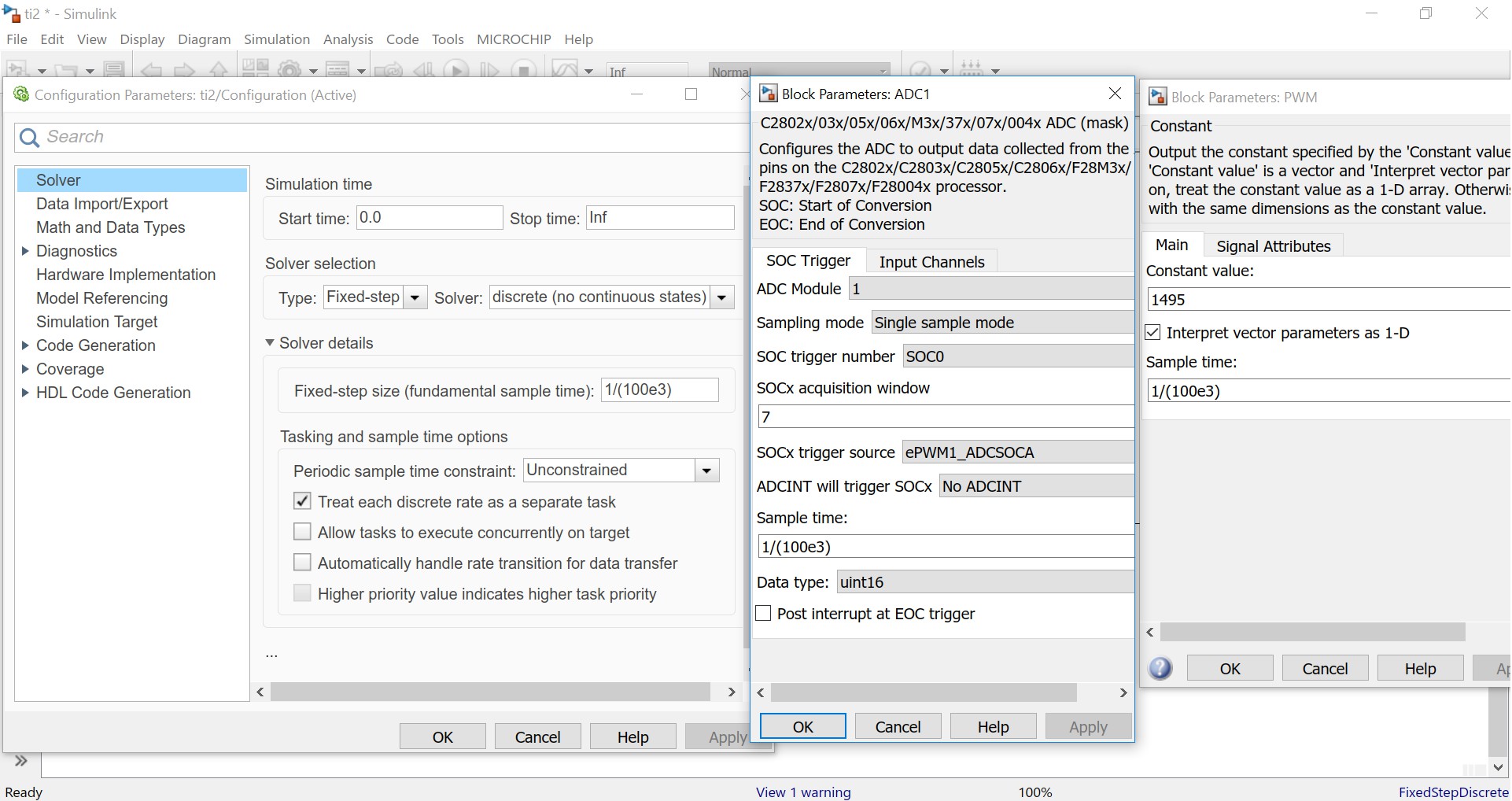
Task: Click the Up to Parent arrow icon
Action: [x=219, y=70]
